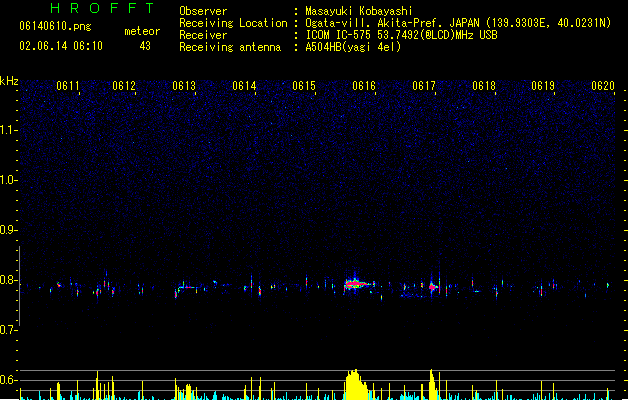
Task: Click the 1.0 kHz axis label
Action: [x=8, y=180]
